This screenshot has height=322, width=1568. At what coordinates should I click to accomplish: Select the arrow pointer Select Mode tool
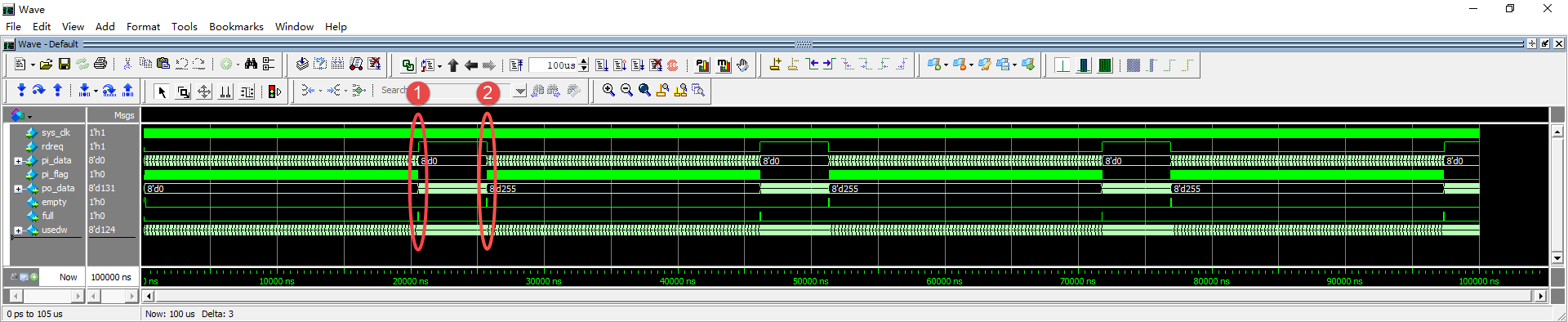point(162,92)
